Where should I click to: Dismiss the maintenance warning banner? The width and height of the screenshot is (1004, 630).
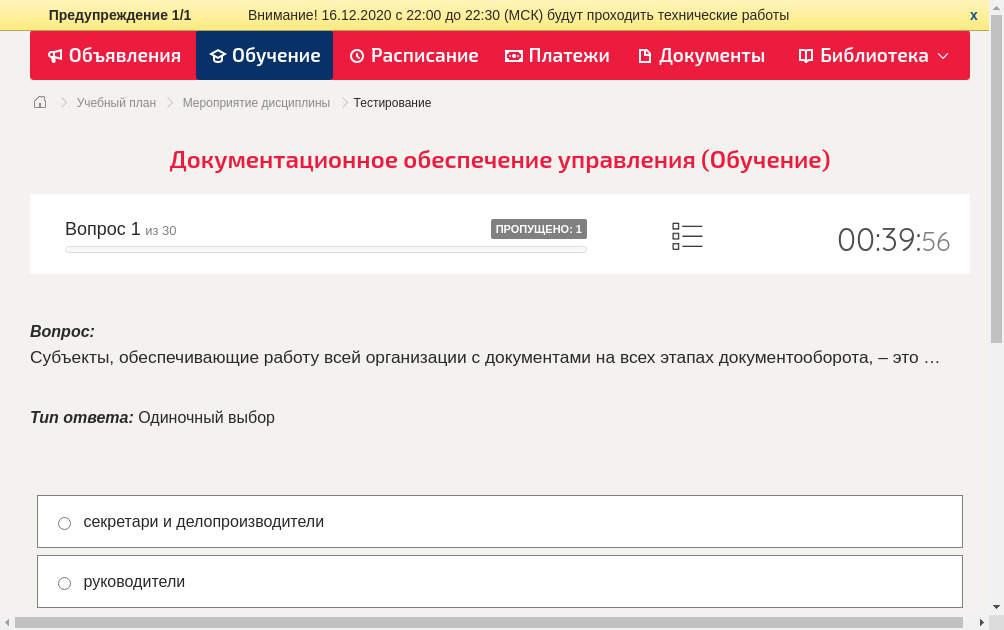coord(973,15)
